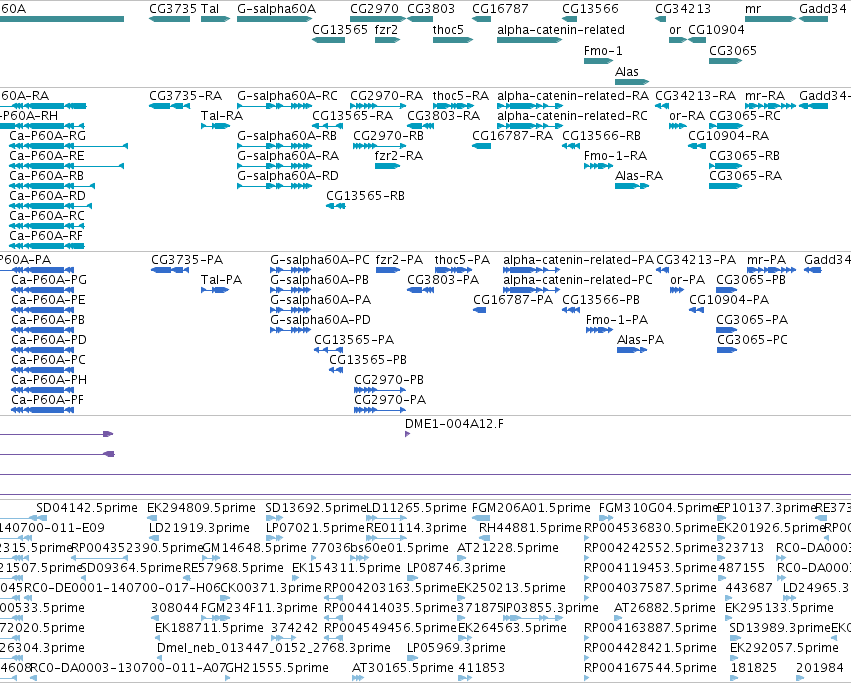Open the LP08746.3prime EST label
The width and height of the screenshot is (851, 683).
456,568
